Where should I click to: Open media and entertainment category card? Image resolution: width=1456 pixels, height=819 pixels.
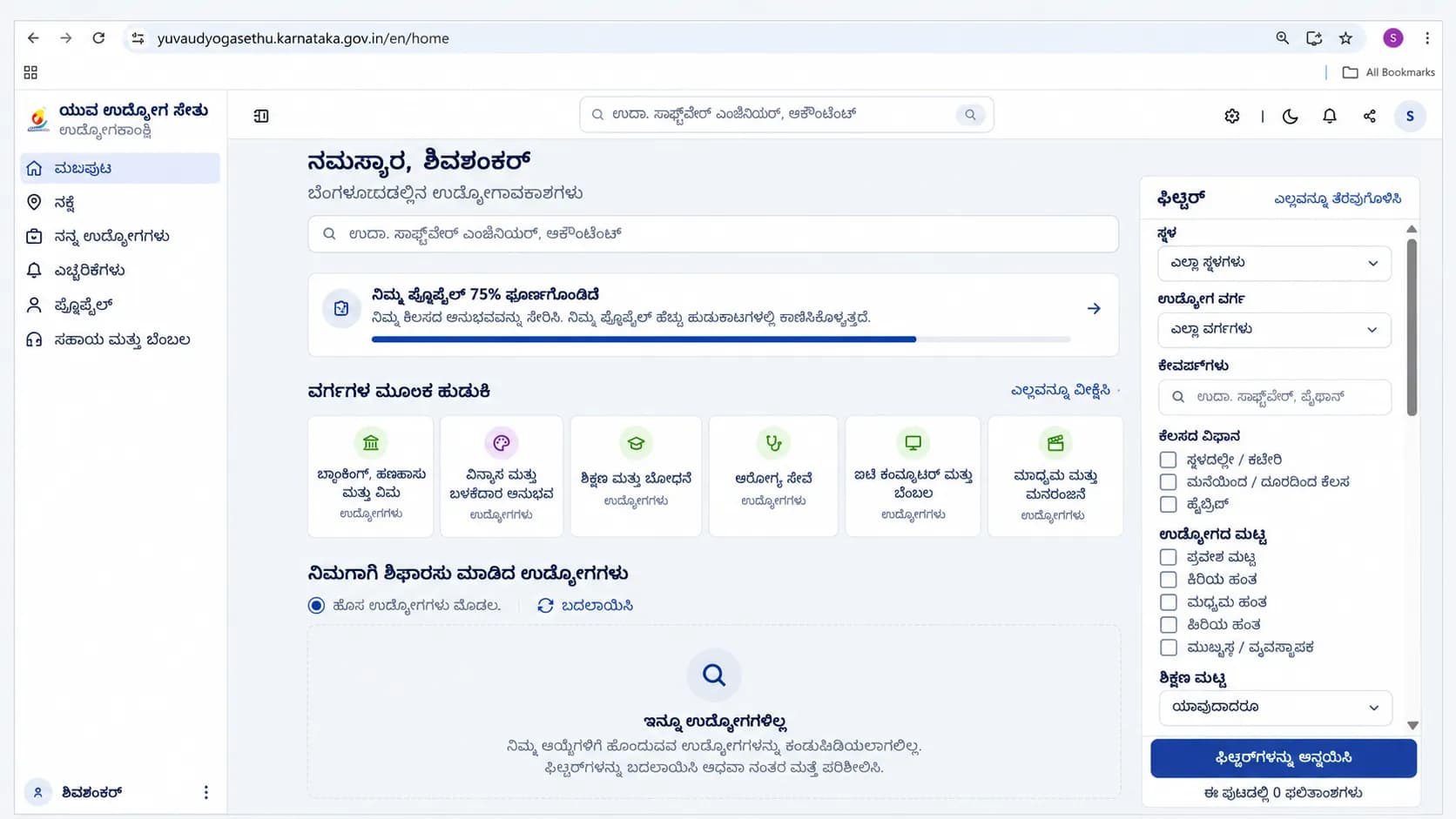[x=1055, y=476]
